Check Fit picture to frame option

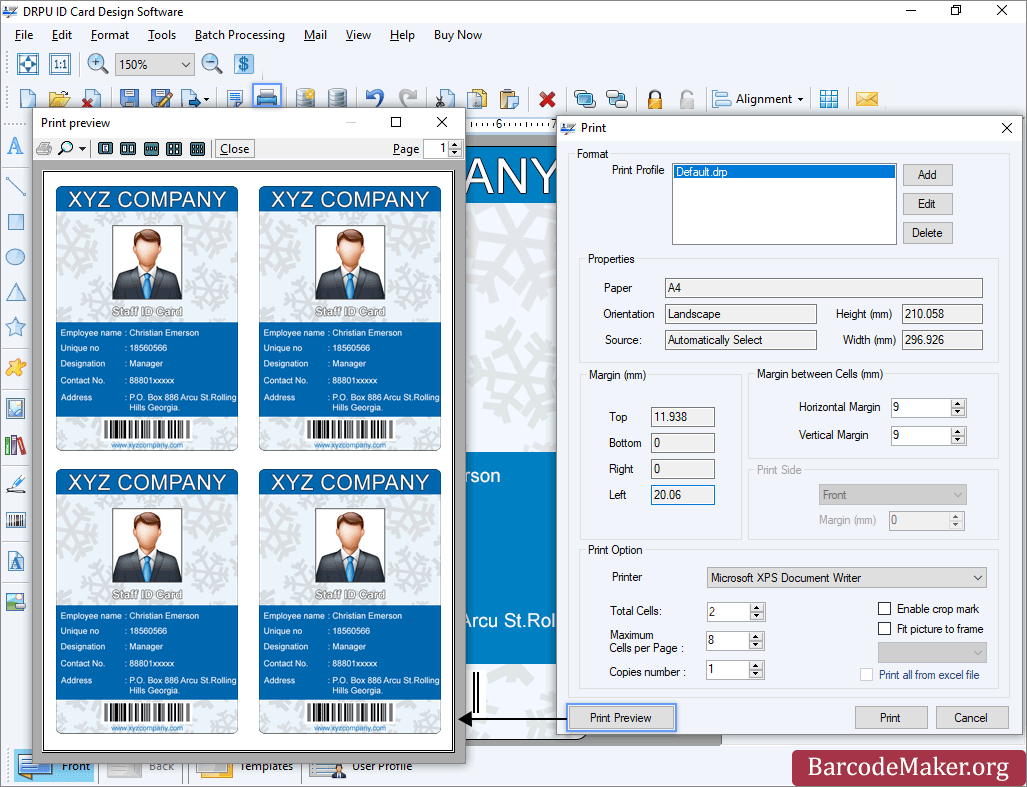pos(884,629)
